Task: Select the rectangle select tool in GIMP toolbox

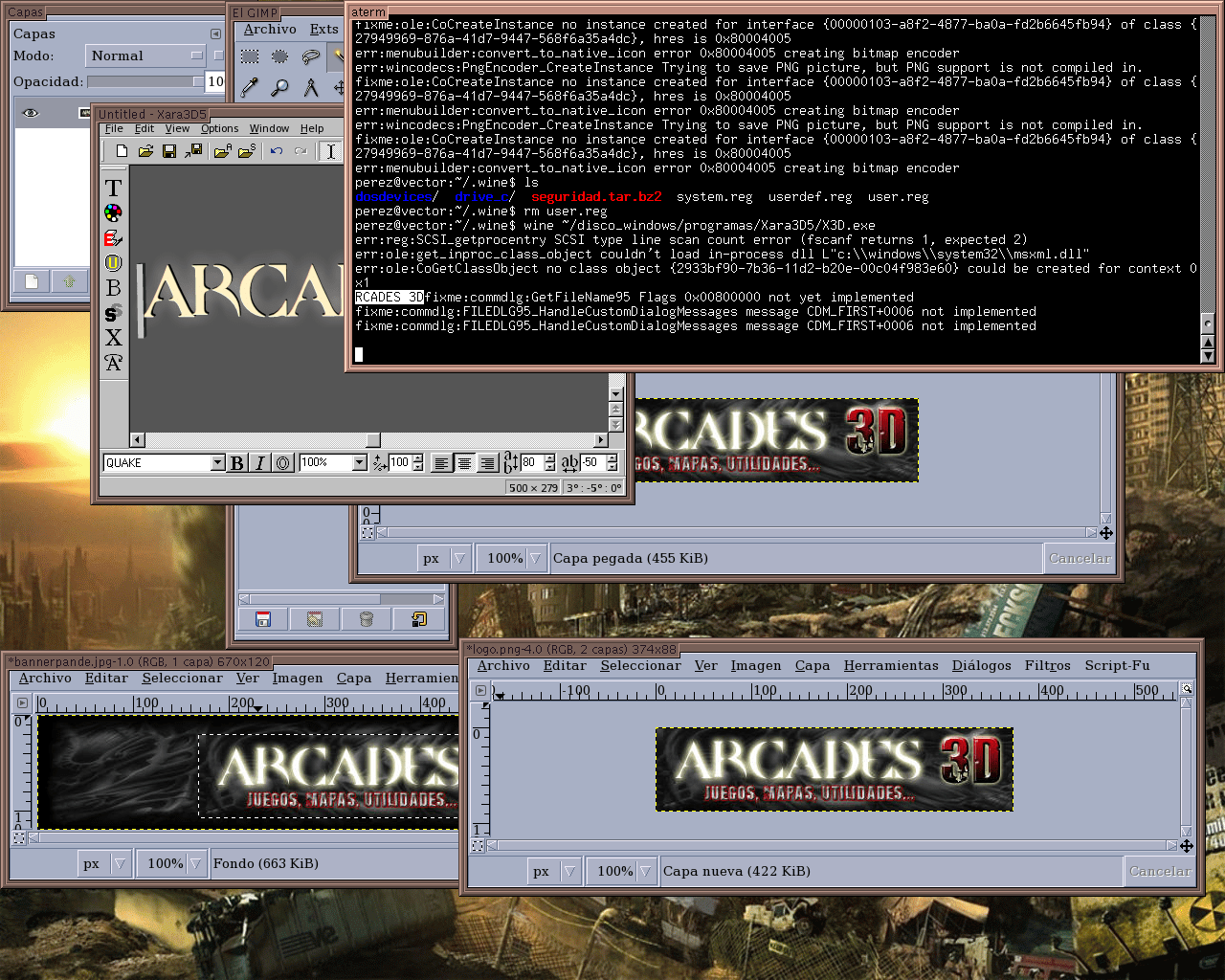Action: pyautogui.click(x=250, y=56)
